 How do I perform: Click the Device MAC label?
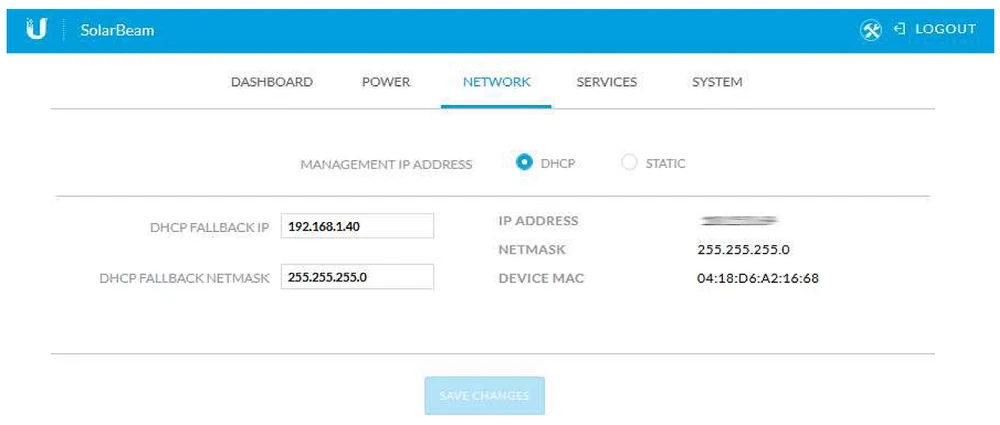tap(541, 278)
